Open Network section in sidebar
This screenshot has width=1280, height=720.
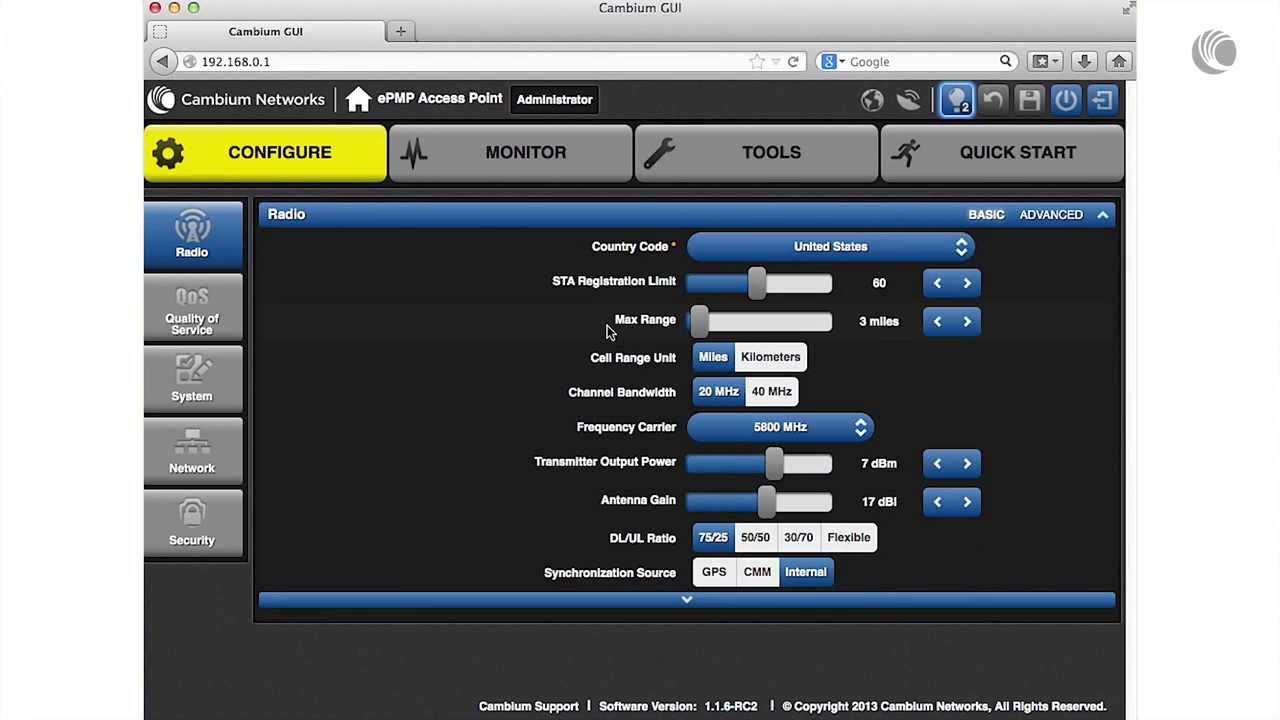192,452
